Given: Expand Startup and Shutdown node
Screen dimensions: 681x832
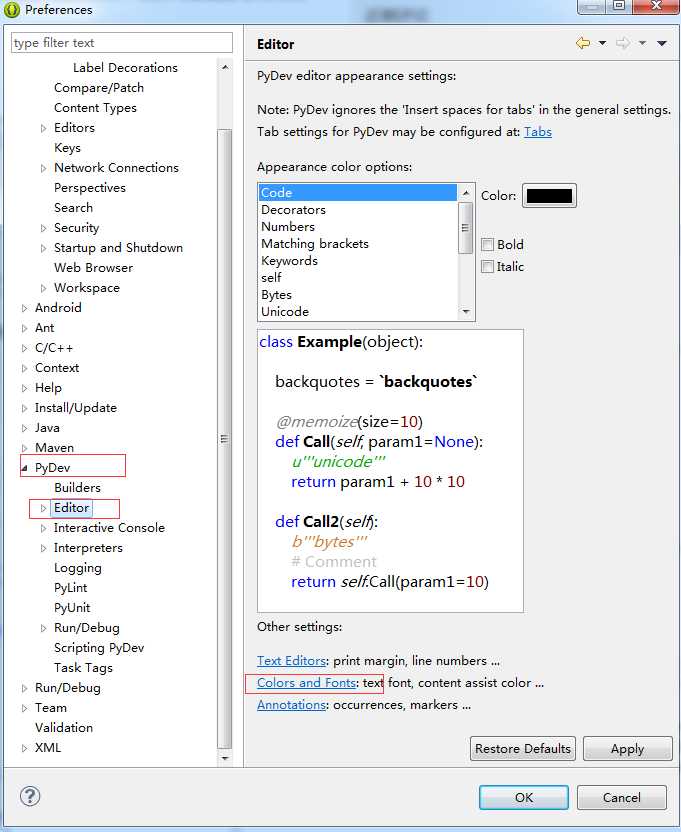Looking at the screenshot, I should click(44, 248).
